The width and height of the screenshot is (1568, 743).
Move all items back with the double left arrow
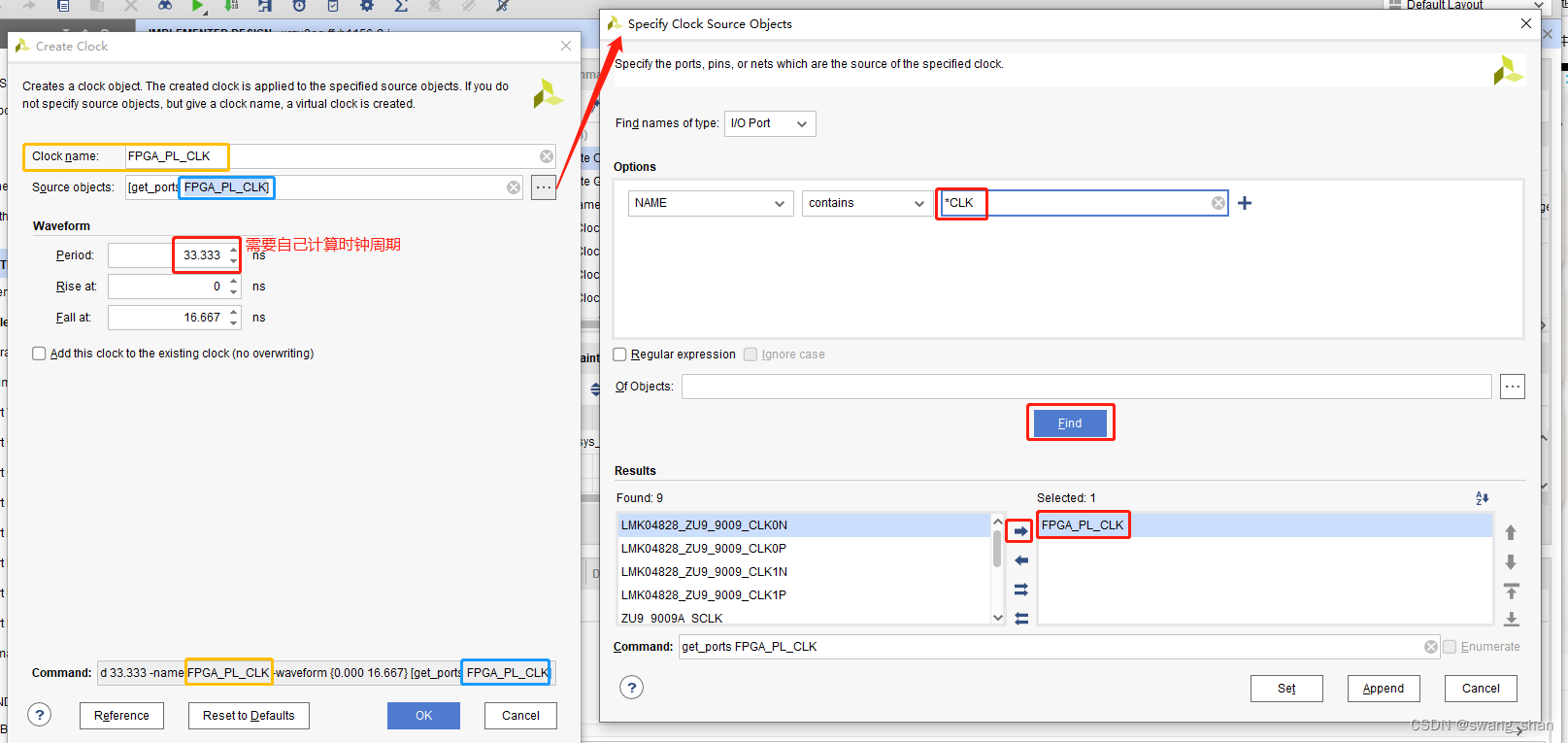pyautogui.click(x=1020, y=619)
